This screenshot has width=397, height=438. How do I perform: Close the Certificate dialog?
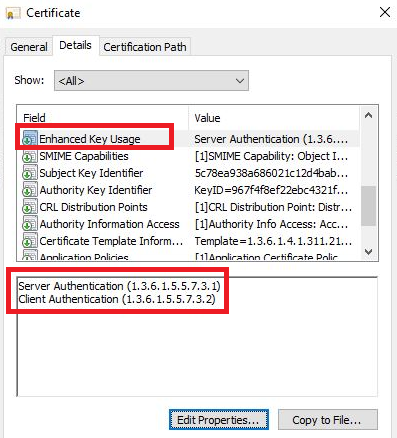(x=385, y=13)
